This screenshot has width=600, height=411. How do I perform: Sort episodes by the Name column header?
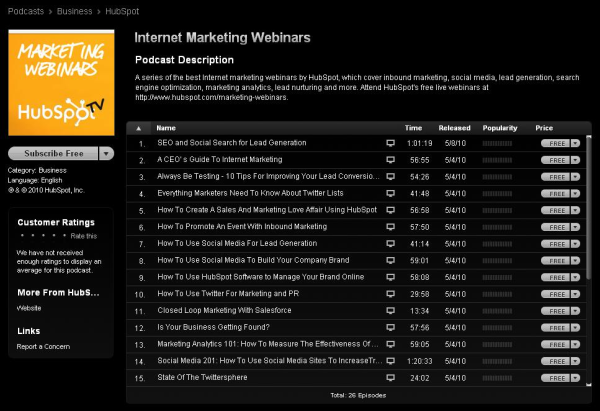tap(166, 128)
